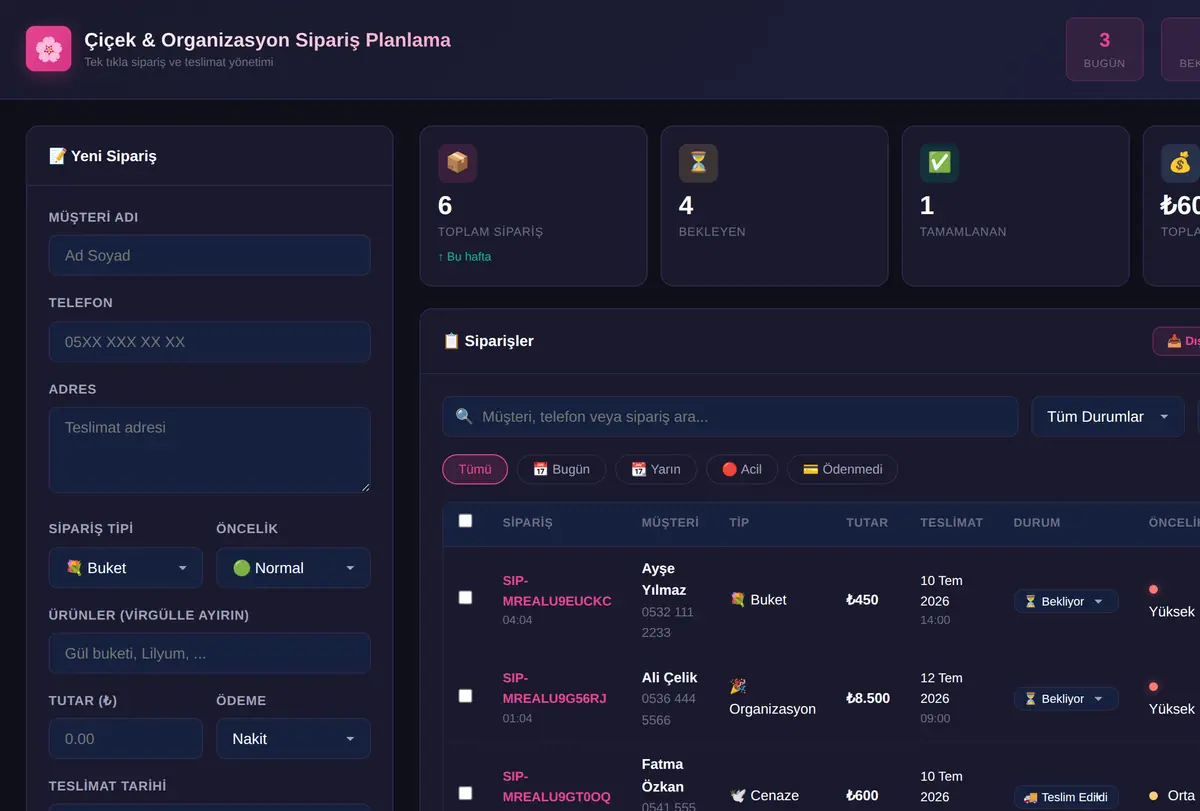This screenshot has width=1200, height=811.
Task: Click the Toplam Sipariş stat card
Action: point(533,206)
